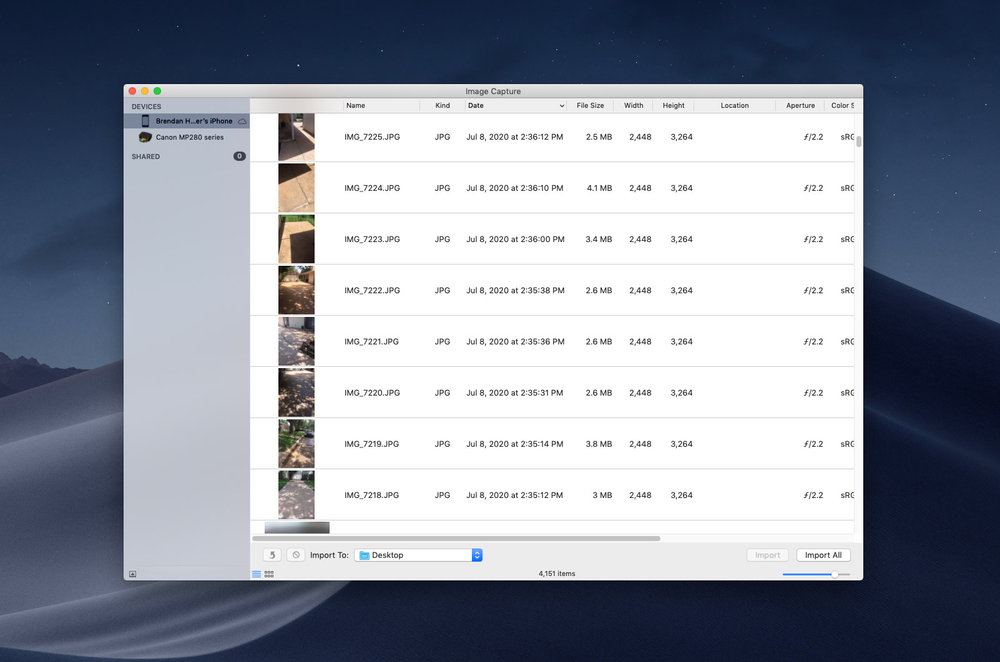Sort by Width column header
The height and width of the screenshot is (662, 1000).
pos(634,106)
